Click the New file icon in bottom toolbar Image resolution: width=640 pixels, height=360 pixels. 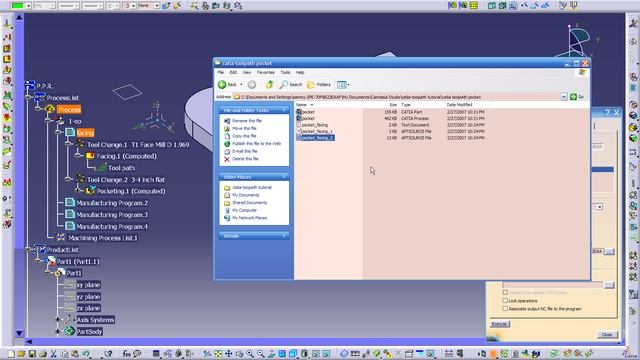pos(11,354)
